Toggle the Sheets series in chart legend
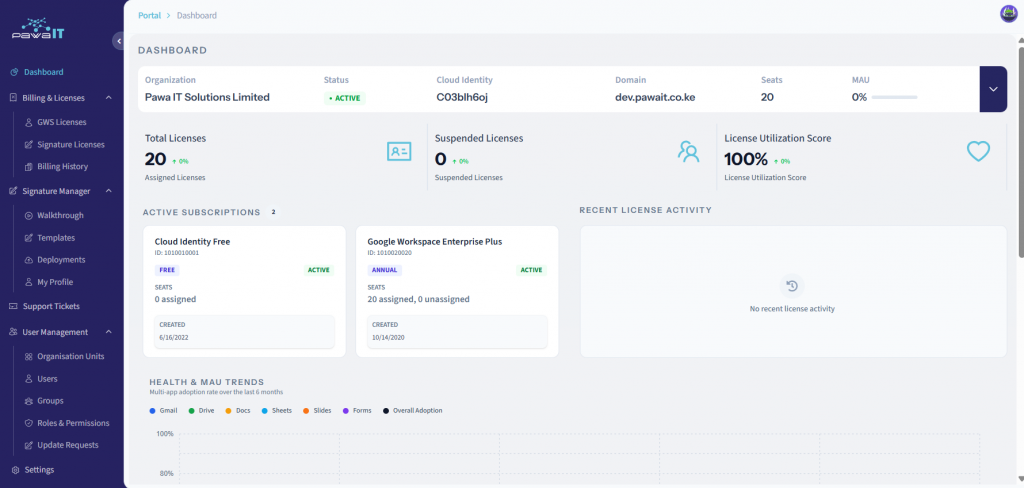 click(277, 411)
